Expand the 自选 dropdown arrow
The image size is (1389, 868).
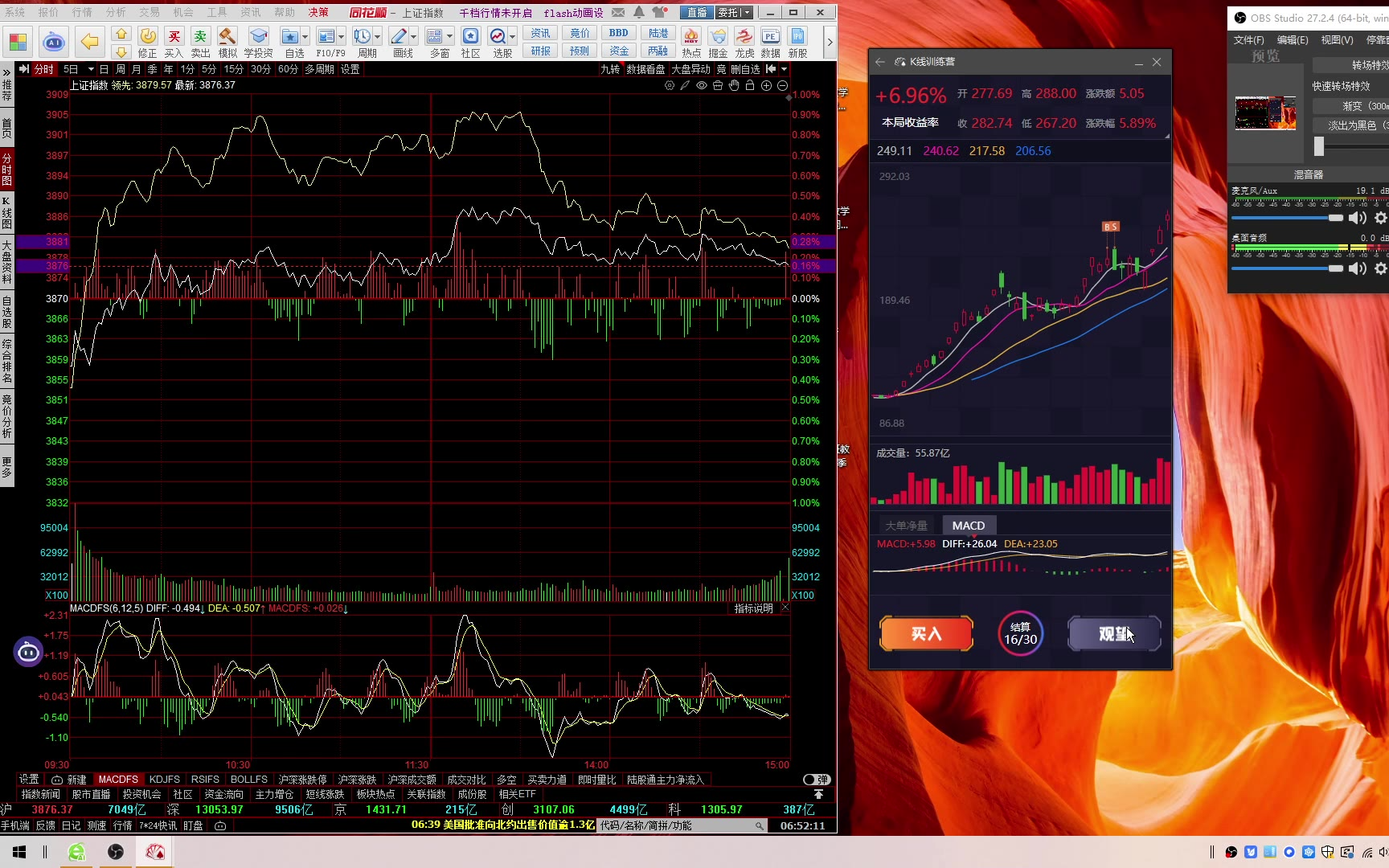point(305,37)
